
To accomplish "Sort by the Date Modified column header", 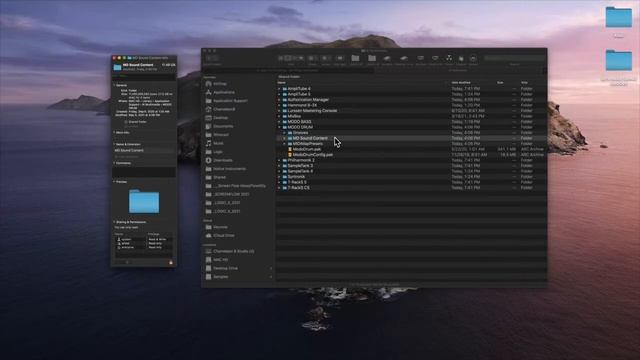I will pos(461,83).
